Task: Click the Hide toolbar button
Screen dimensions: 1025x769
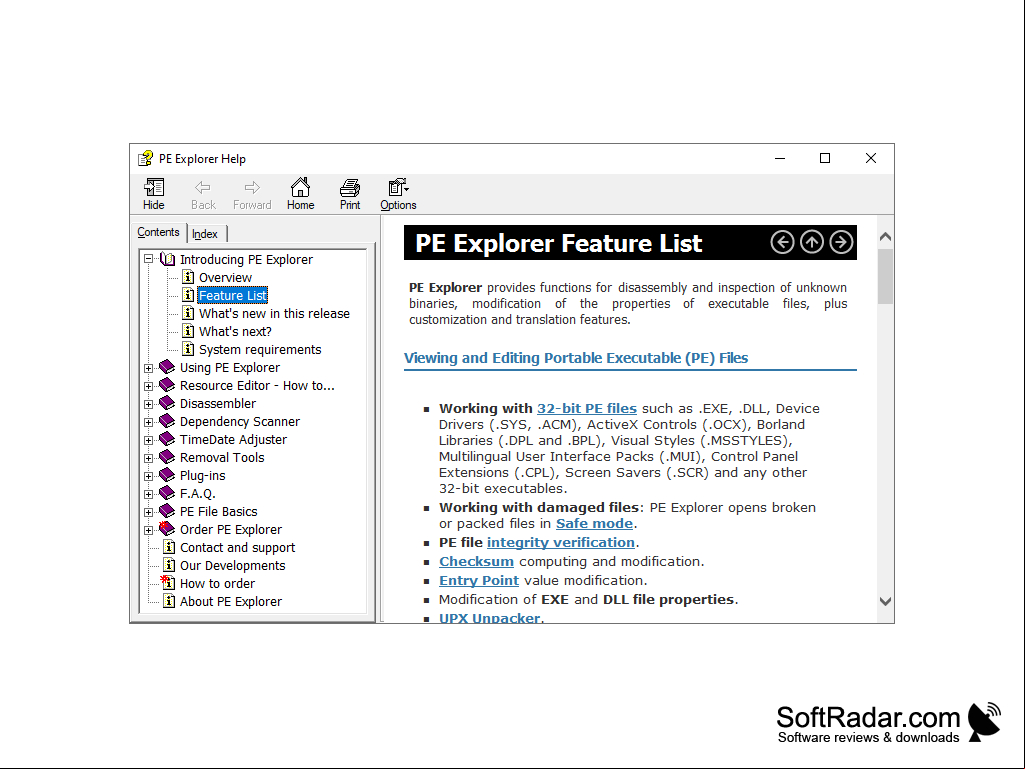Action: [154, 194]
